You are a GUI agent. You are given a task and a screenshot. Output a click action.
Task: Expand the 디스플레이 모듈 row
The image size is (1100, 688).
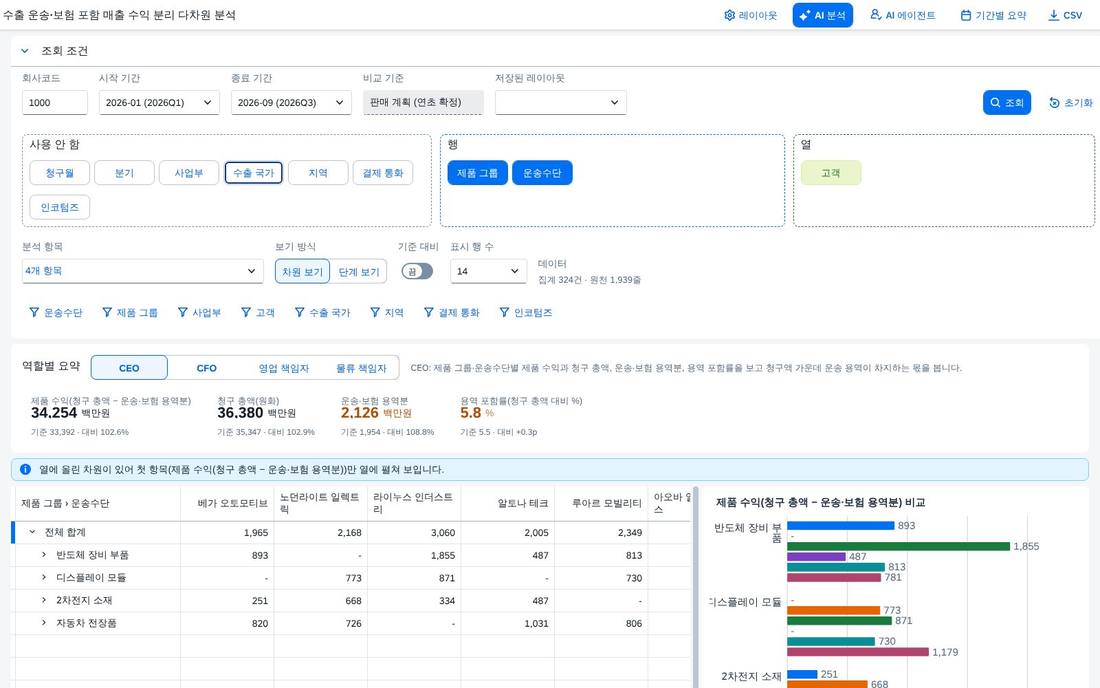coord(43,577)
